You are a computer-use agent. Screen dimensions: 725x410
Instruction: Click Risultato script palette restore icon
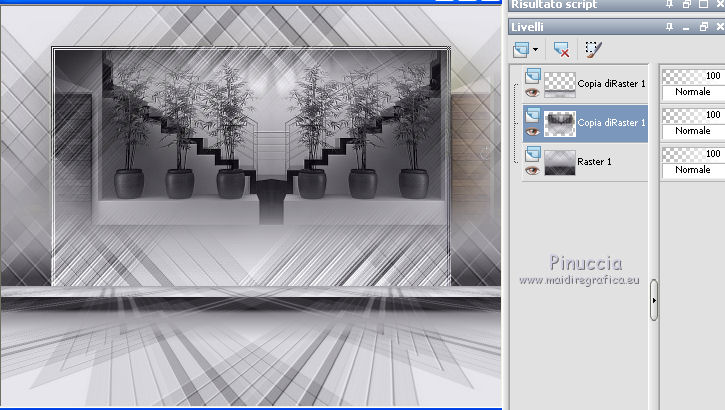[x=687, y=4]
